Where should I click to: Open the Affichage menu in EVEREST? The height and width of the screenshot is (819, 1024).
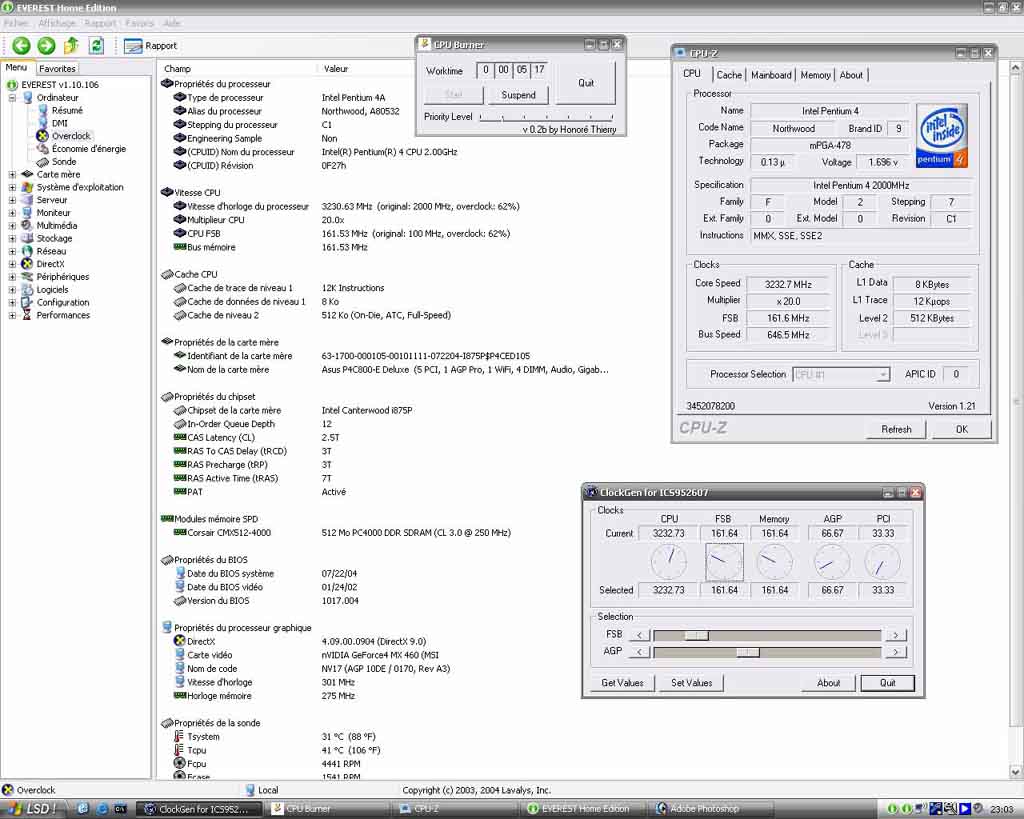point(57,23)
